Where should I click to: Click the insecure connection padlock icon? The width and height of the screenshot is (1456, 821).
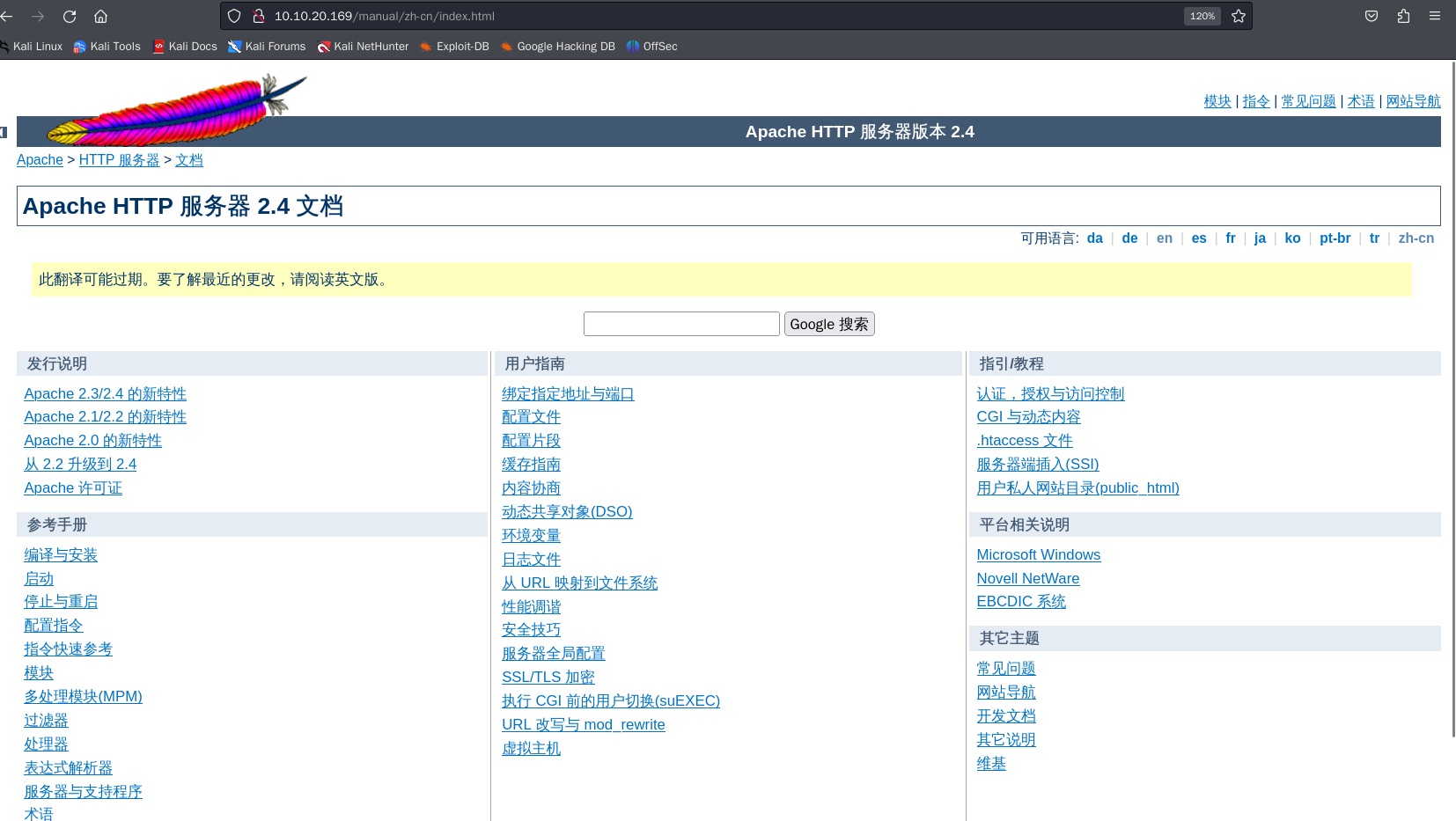(259, 16)
